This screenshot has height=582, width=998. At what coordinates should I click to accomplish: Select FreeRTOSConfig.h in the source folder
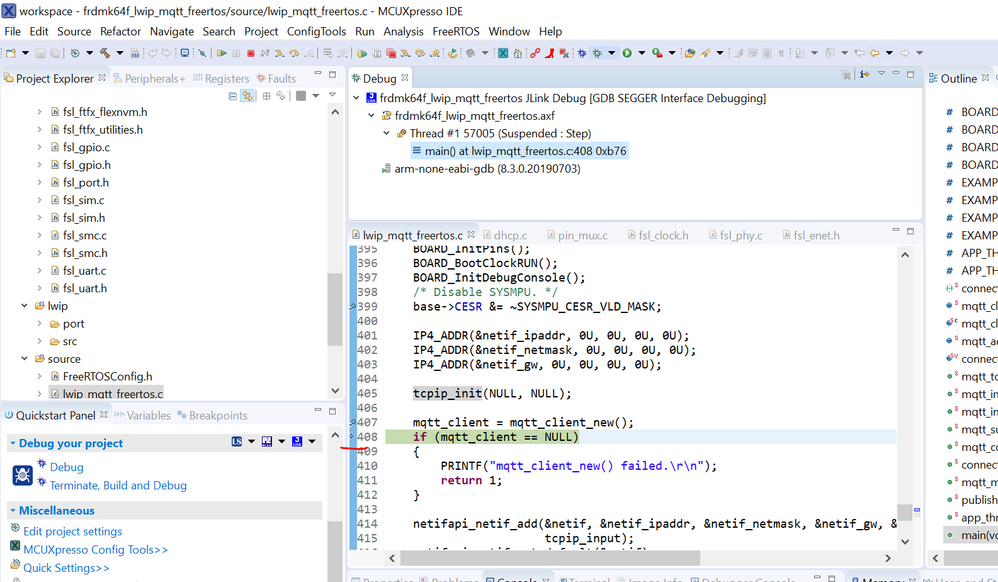pos(108,376)
